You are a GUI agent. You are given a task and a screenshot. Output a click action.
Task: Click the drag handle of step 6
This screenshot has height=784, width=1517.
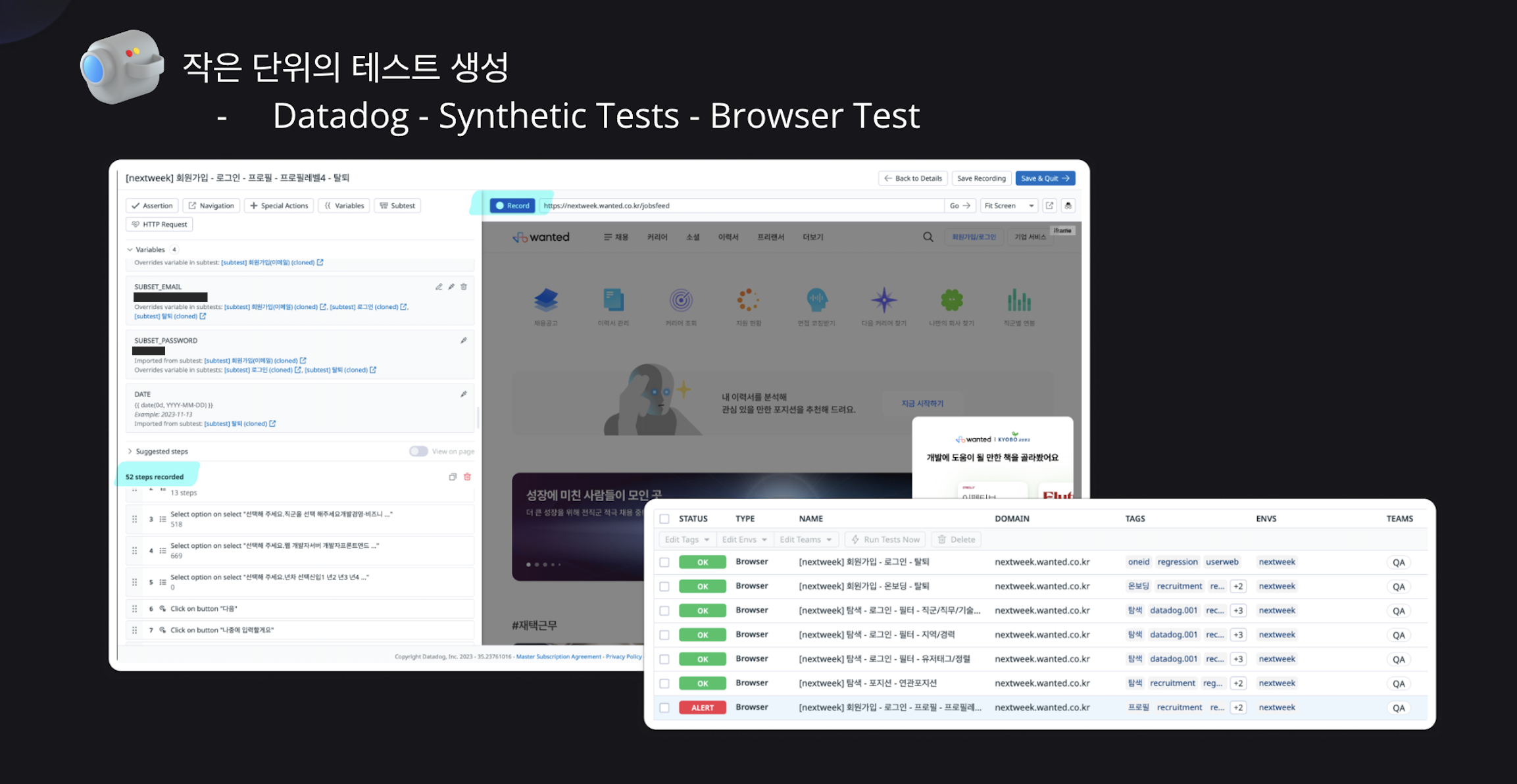pyautogui.click(x=135, y=609)
